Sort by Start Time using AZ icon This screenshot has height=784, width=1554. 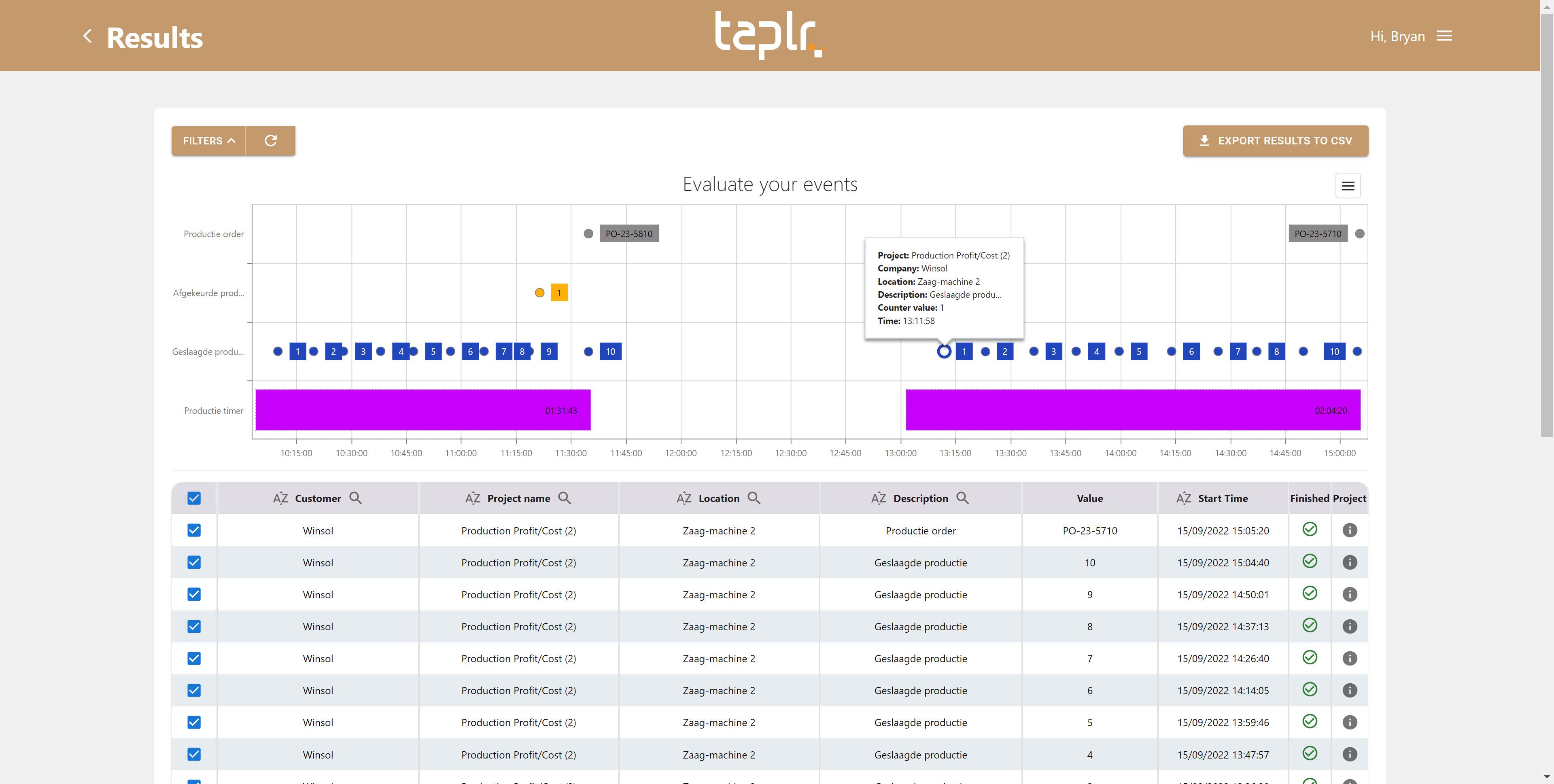click(x=1183, y=498)
